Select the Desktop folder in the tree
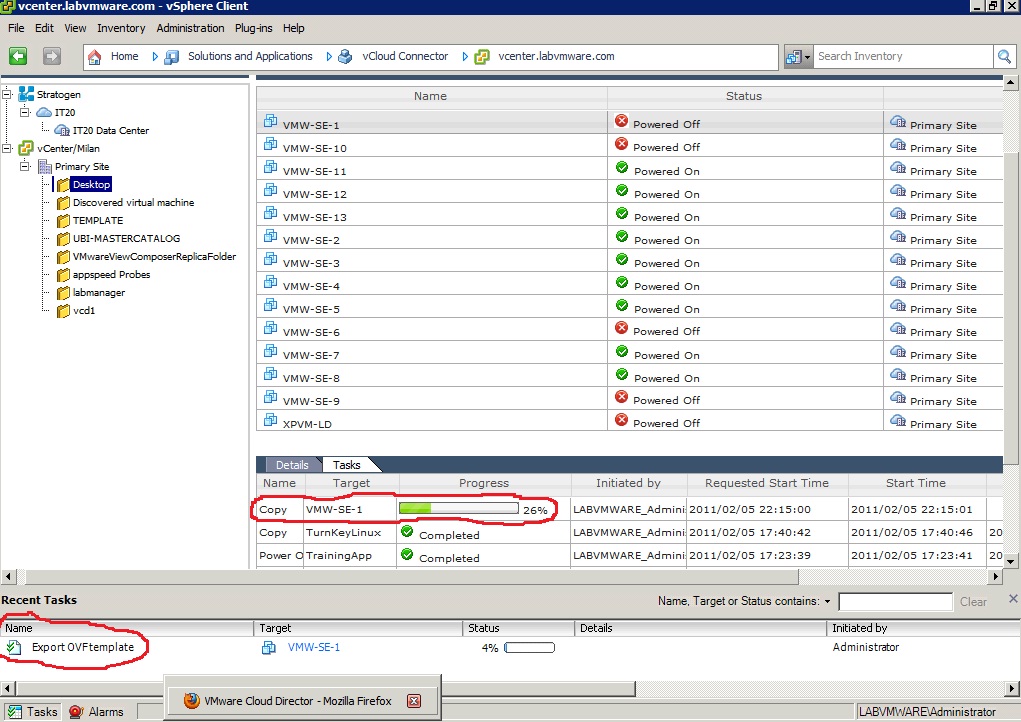The image size is (1021, 722). tap(92, 184)
